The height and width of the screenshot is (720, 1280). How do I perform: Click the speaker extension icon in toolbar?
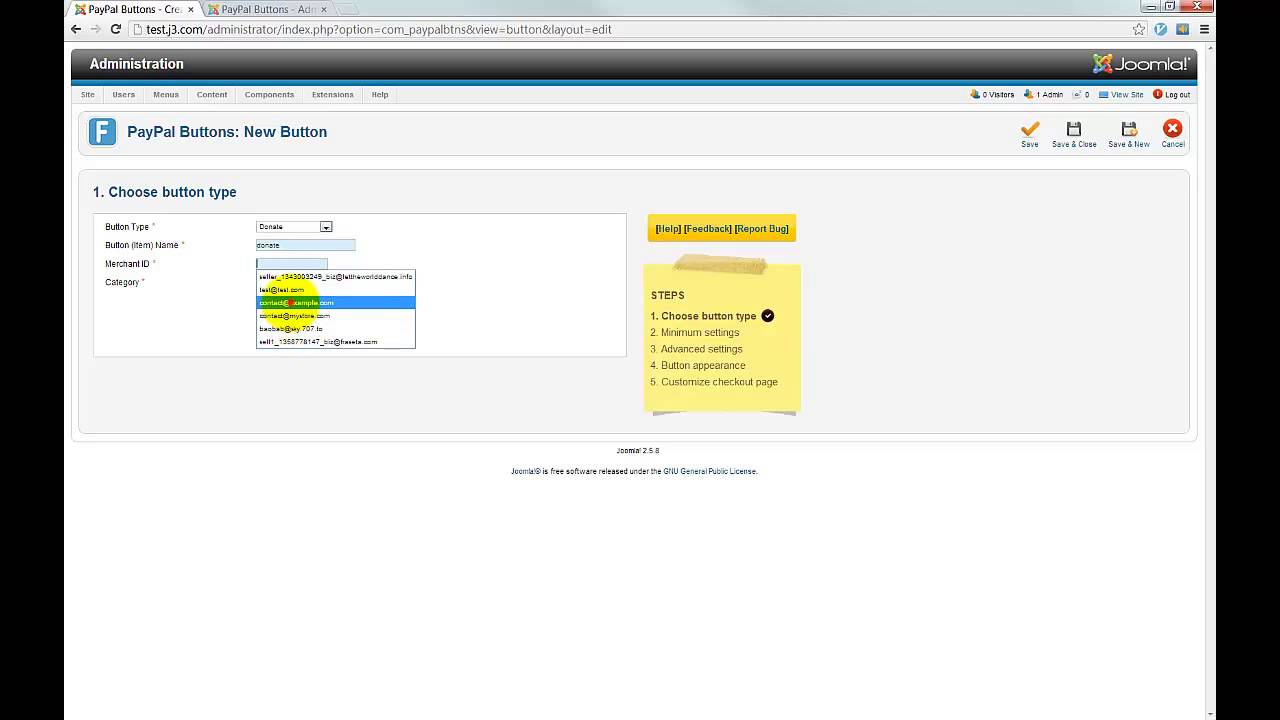click(1182, 29)
